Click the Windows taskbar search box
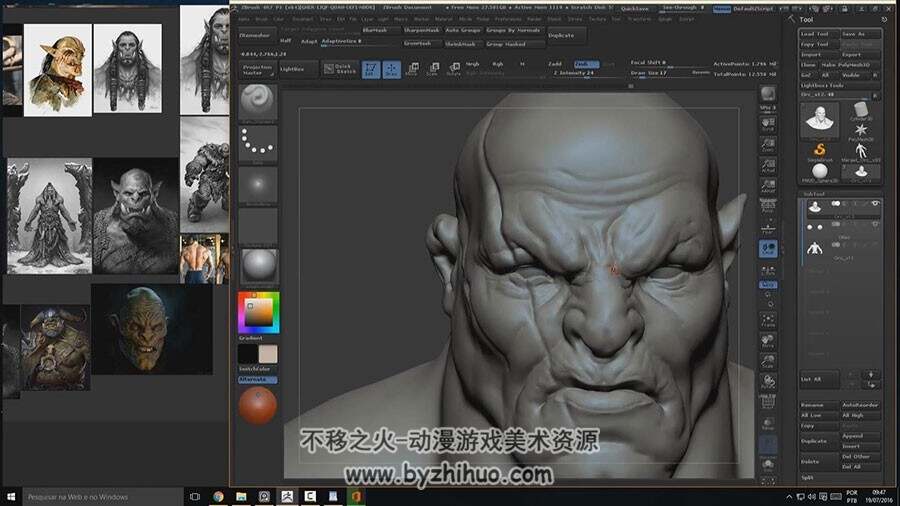 point(103,497)
